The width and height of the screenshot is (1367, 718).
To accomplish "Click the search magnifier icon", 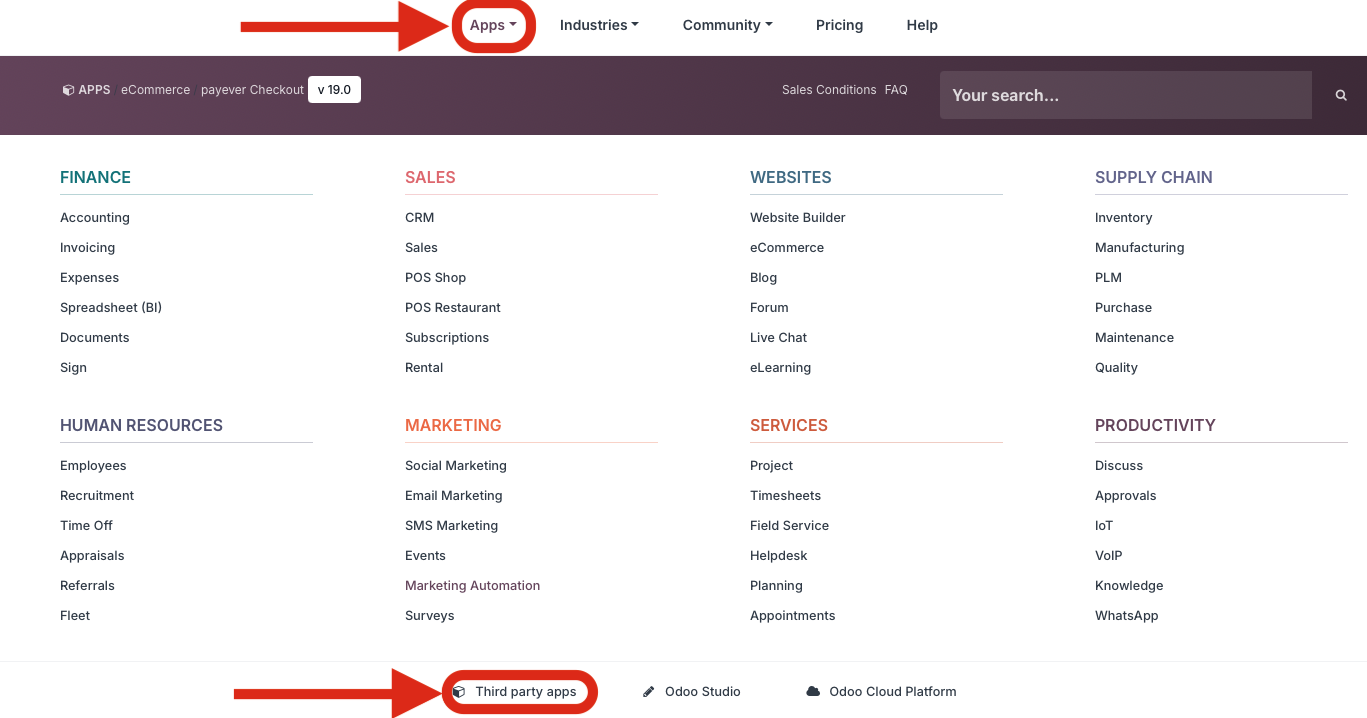I will pos(1341,95).
